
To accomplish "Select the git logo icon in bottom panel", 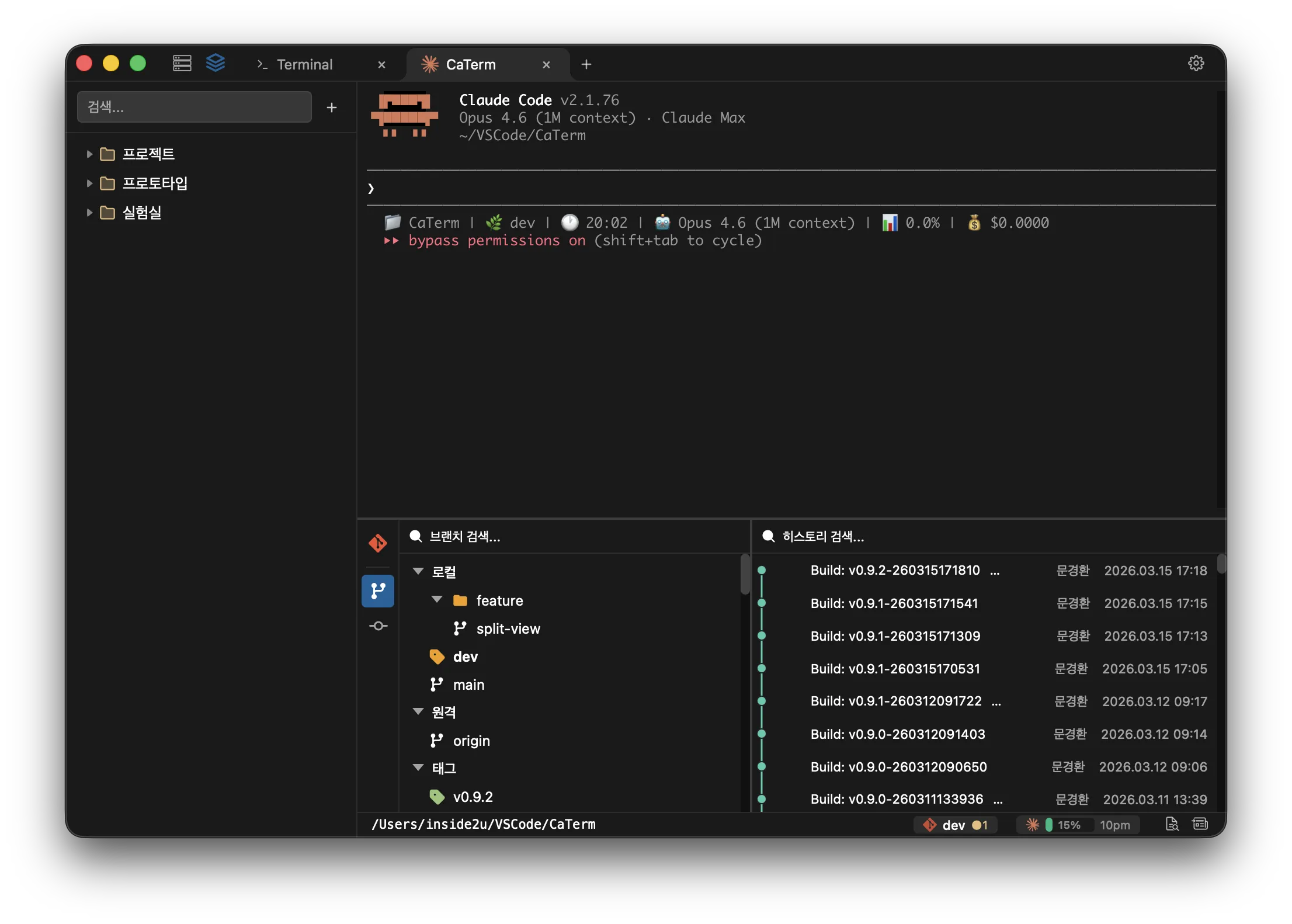I will 378,543.
